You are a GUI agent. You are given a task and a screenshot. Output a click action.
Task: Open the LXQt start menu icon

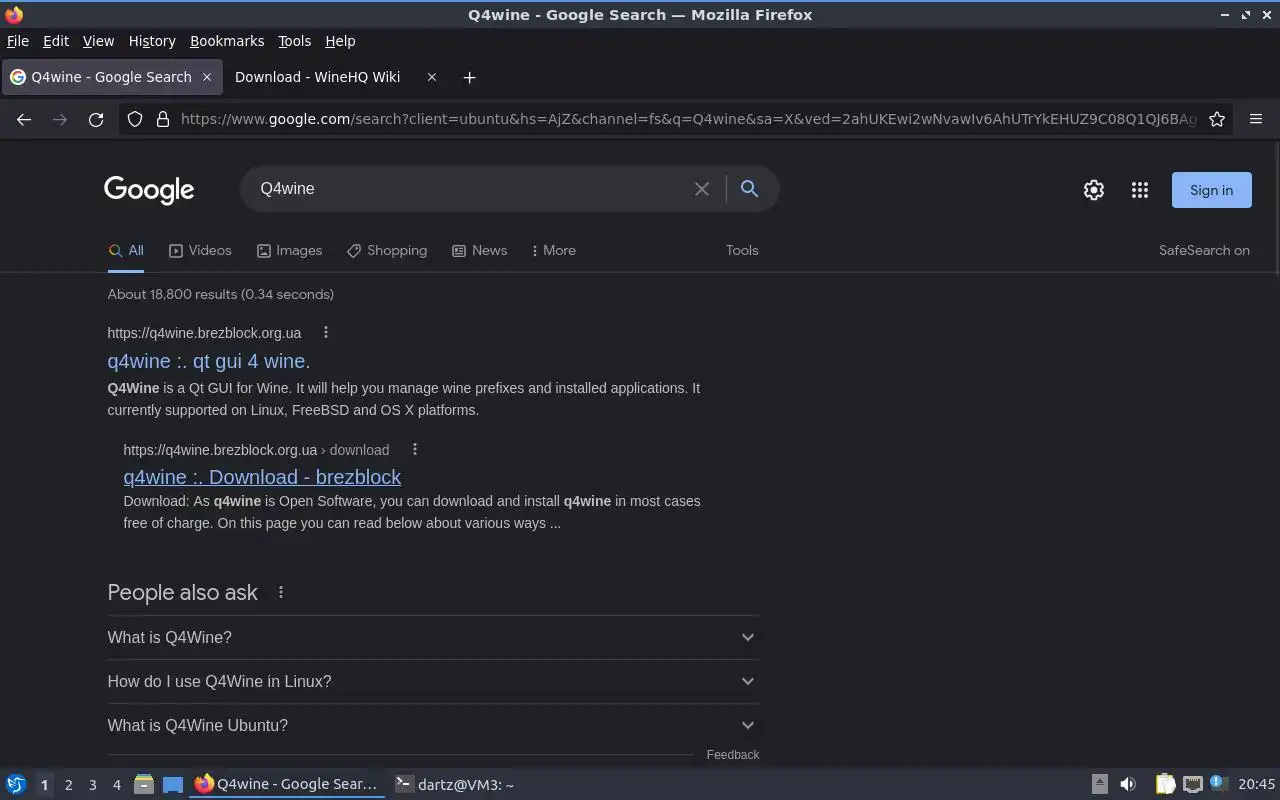[x=16, y=785]
